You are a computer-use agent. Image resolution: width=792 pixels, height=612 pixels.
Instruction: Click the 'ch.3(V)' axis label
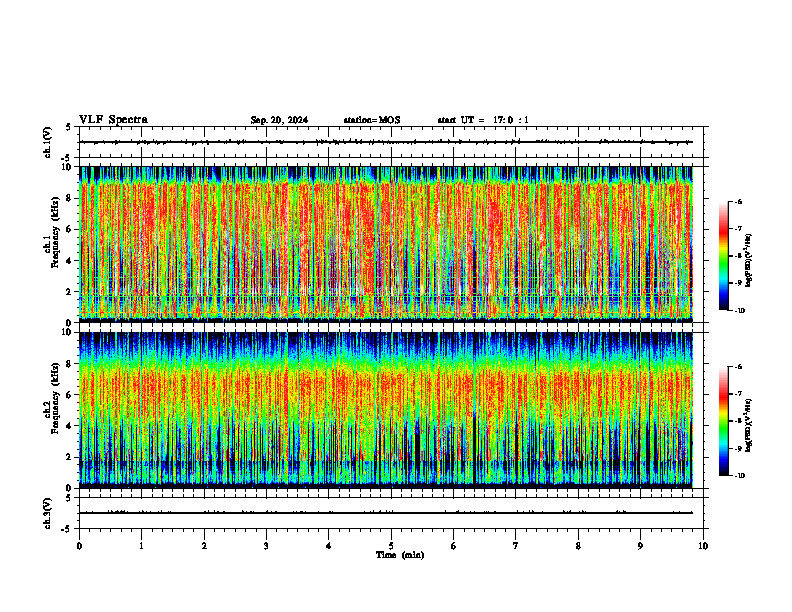47,514
